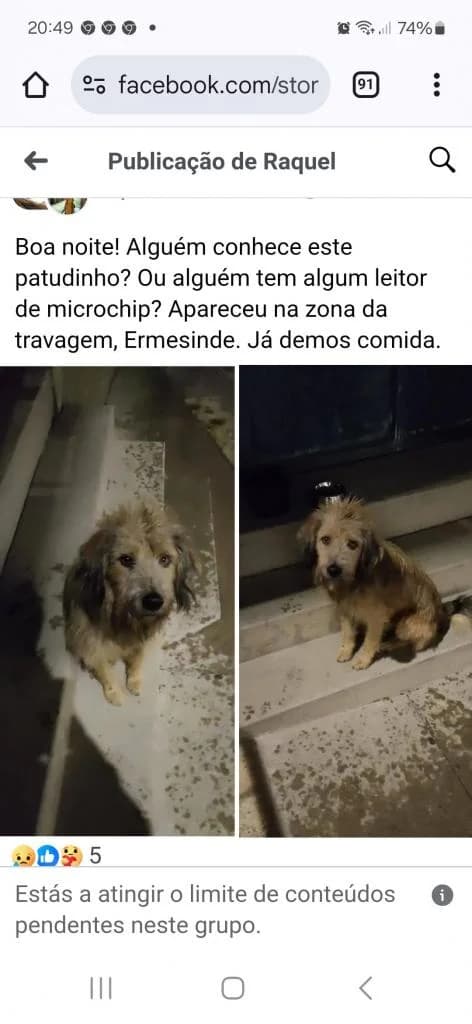This screenshot has width=472, height=1024.
Task: View the 5 reactions count
Action: pyautogui.click(x=95, y=855)
